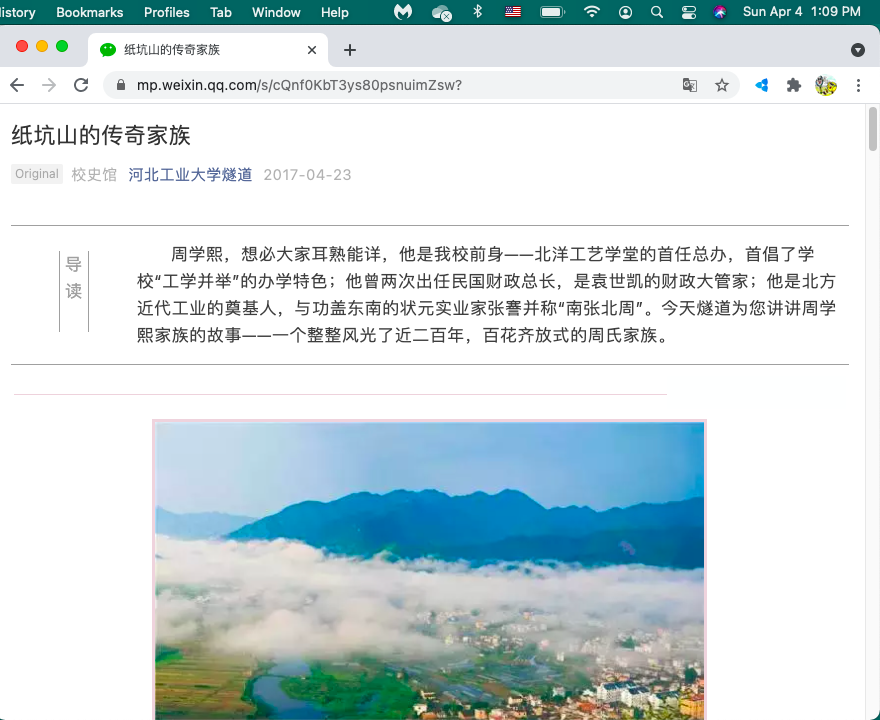This screenshot has width=880, height=720.
Task: Click the blue extension icon in toolbar
Action: [x=762, y=85]
